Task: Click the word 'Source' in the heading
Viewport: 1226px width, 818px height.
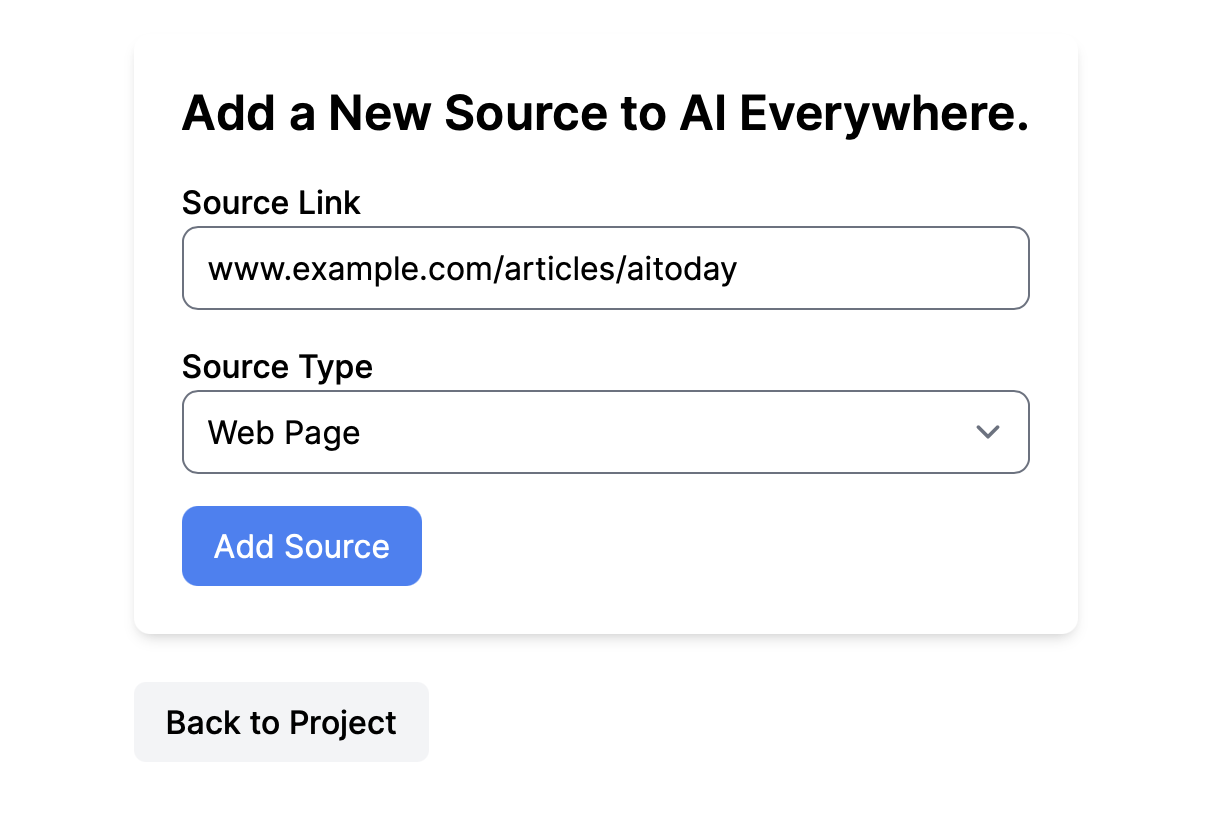Action: click(x=526, y=113)
